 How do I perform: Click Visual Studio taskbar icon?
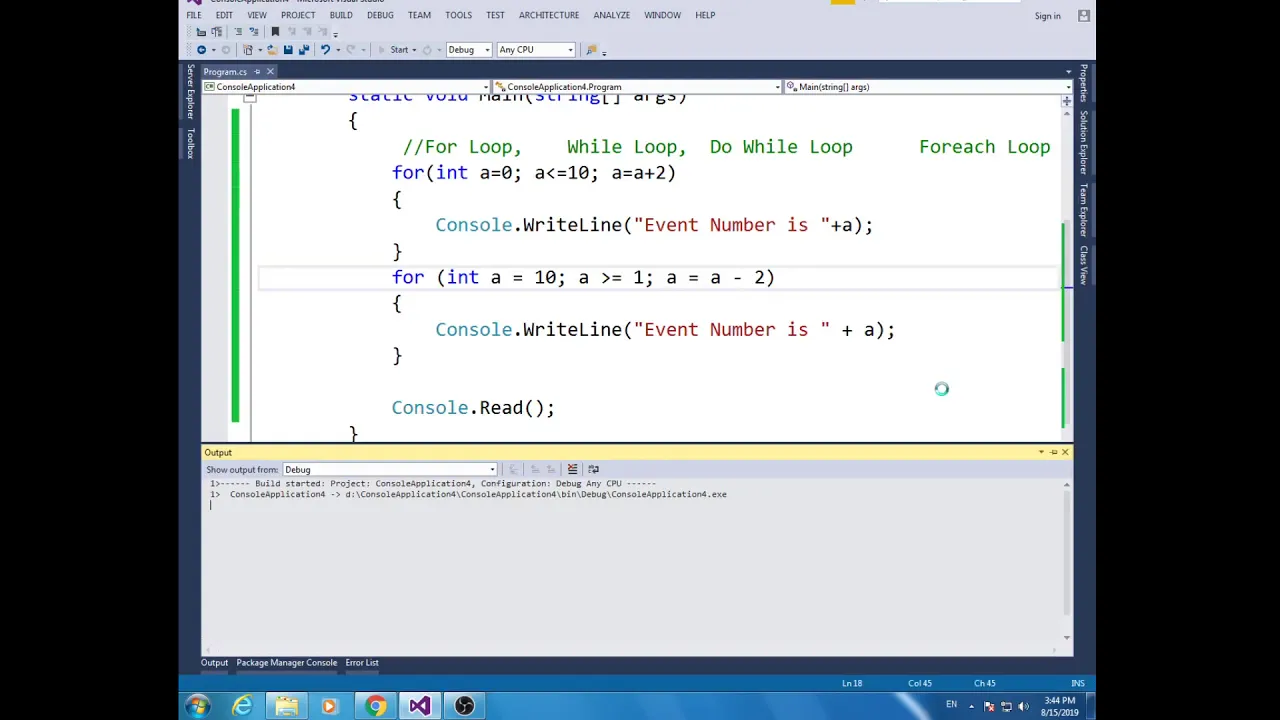point(420,706)
